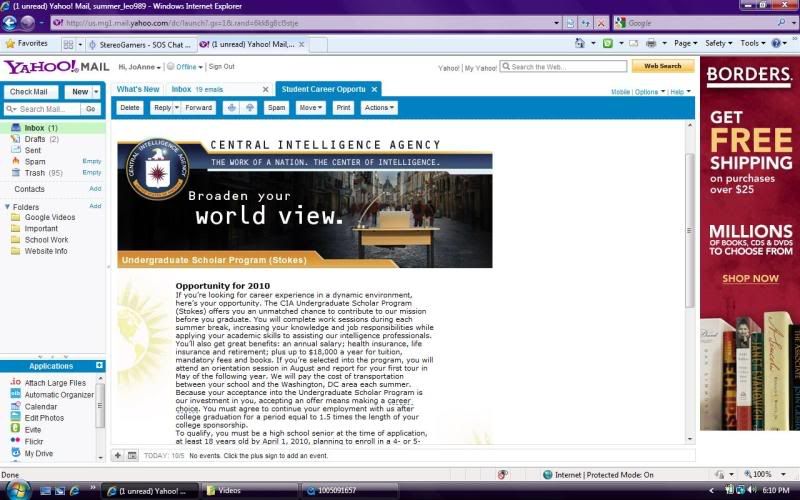Open the Move dropdown
Viewport: 800px width, 500px height.
click(x=311, y=108)
